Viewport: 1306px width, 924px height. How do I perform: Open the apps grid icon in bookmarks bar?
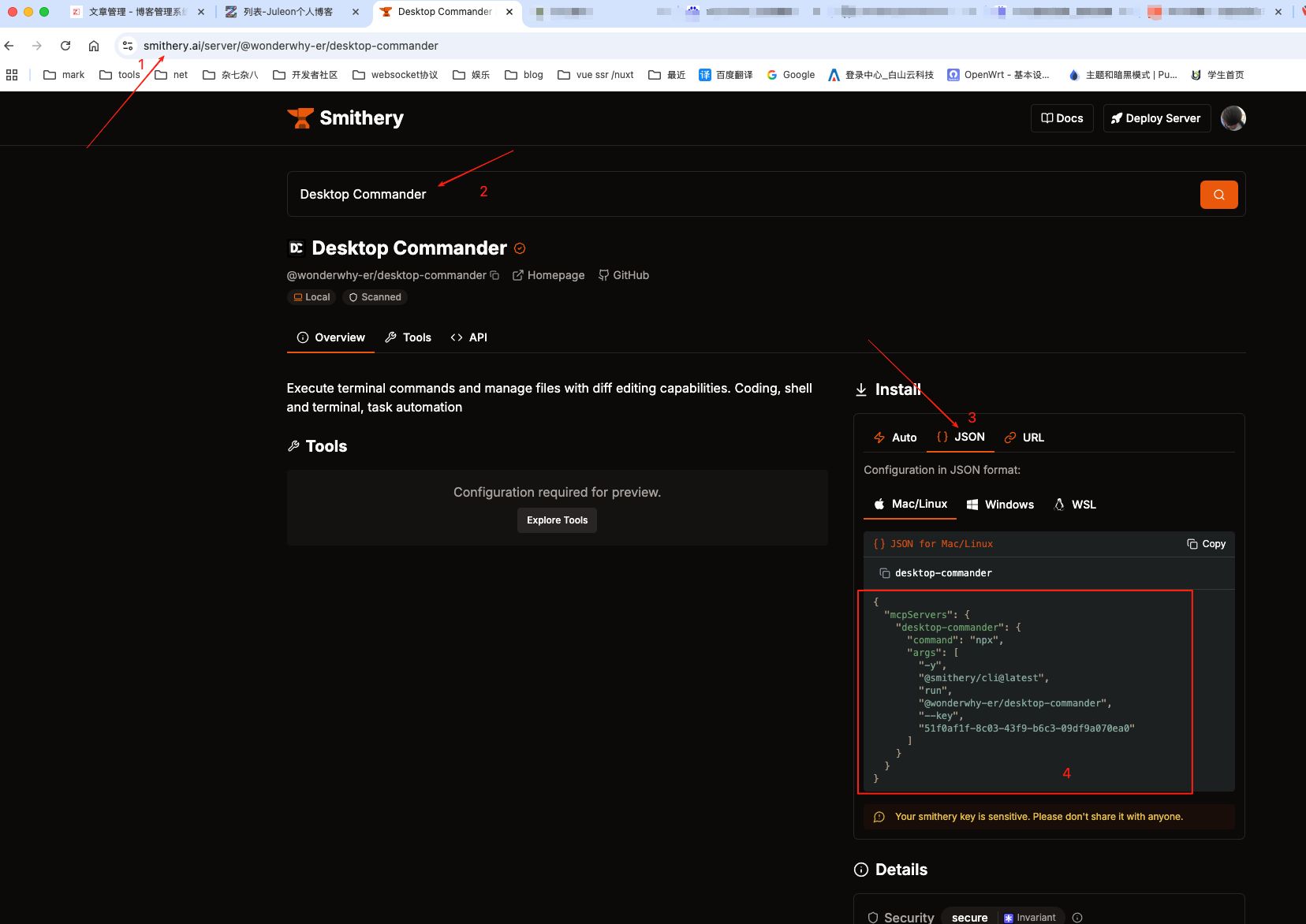pyautogui.click(x=12, y=75)
